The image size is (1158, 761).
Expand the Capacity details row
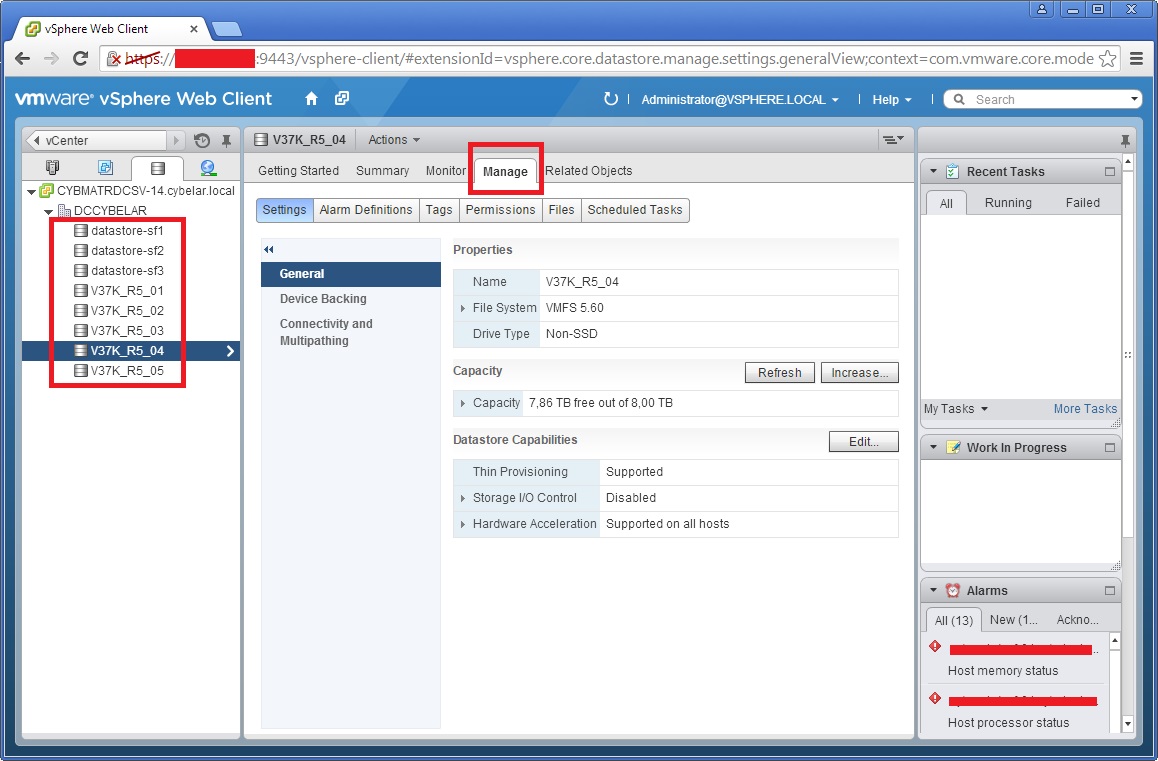(x=462, y=403)
